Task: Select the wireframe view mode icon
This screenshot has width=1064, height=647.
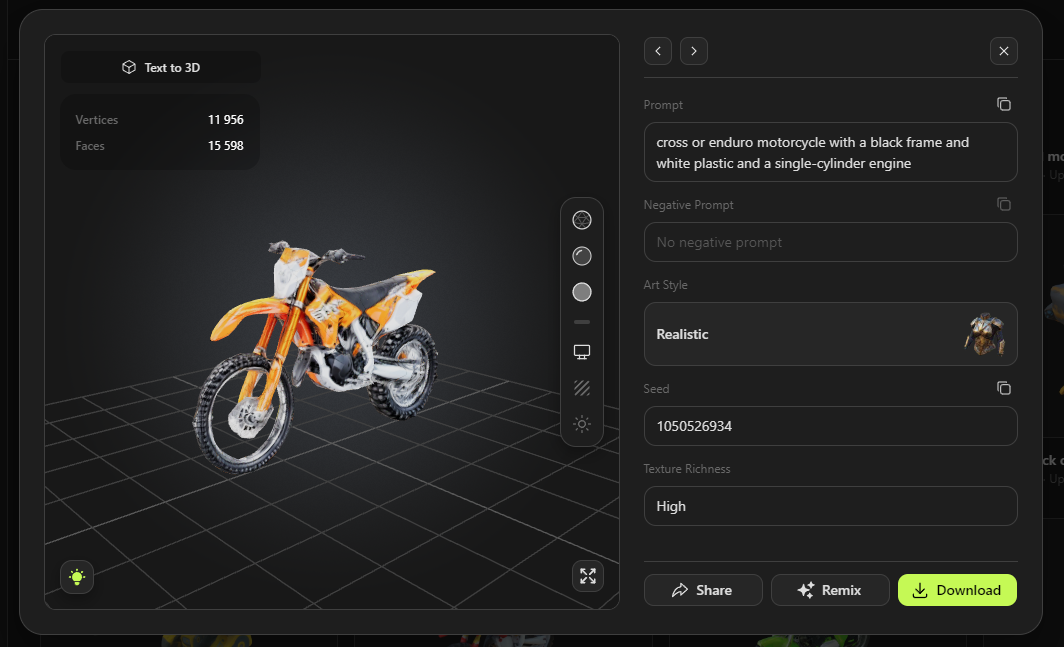Action: pyautogui.click(x=582, y=220)
